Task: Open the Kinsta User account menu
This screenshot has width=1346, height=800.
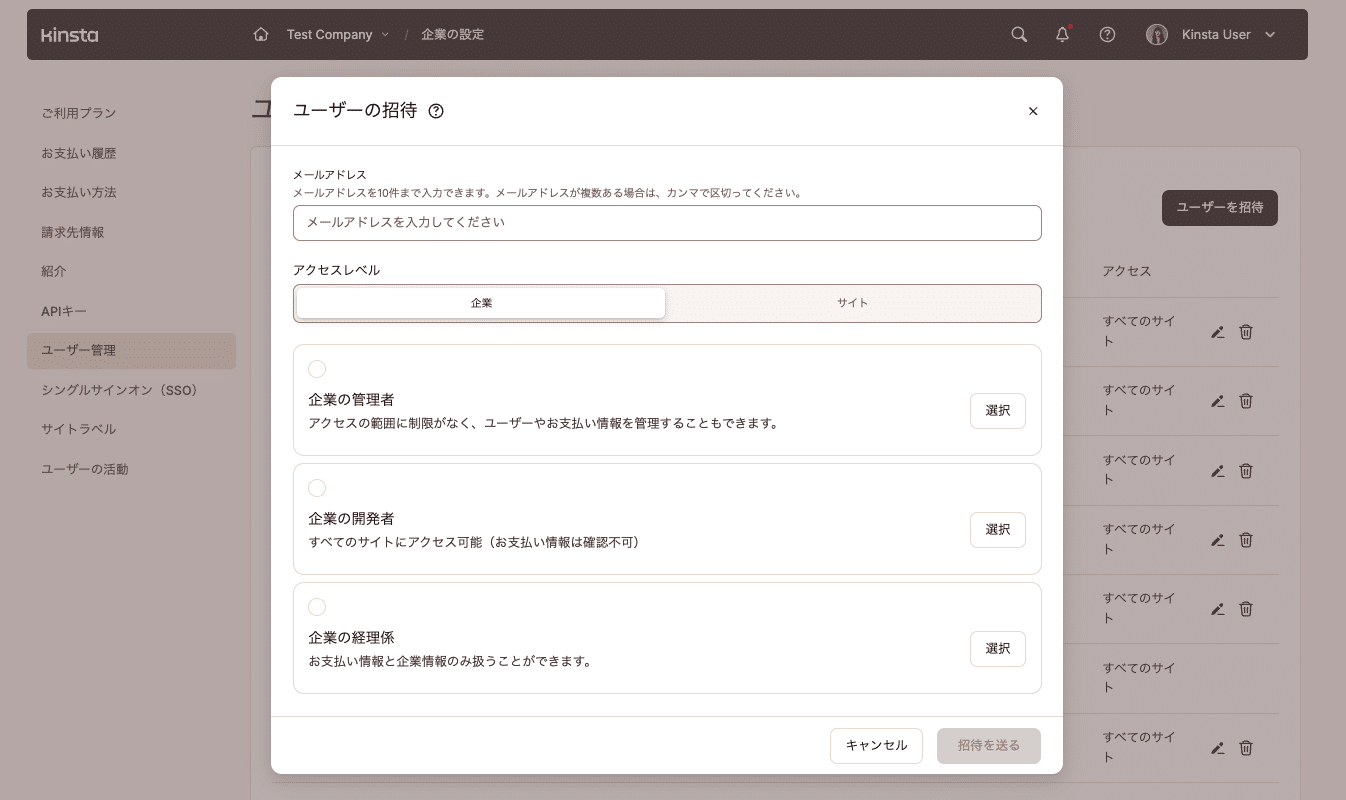Action: coord(1229,34)
